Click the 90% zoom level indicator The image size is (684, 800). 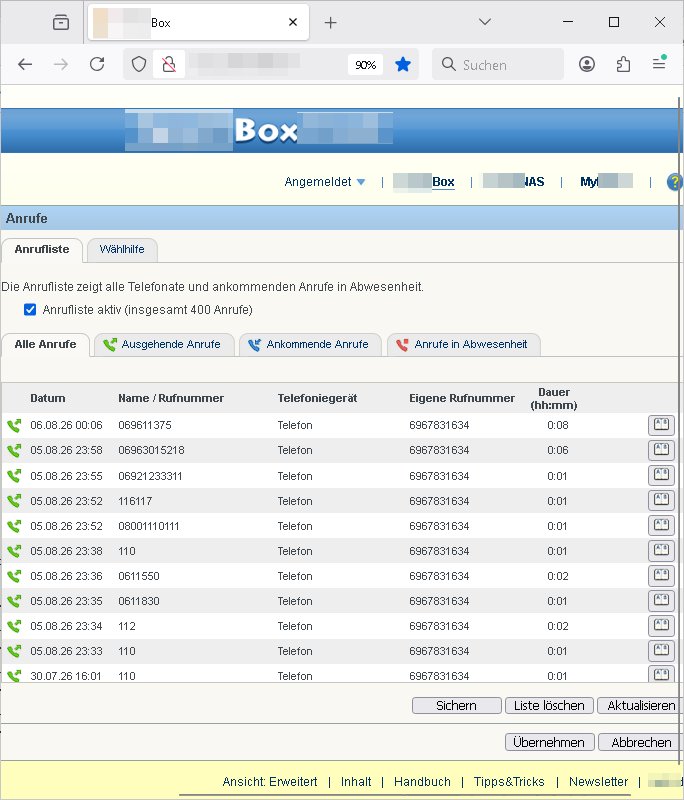click(365, 65)
